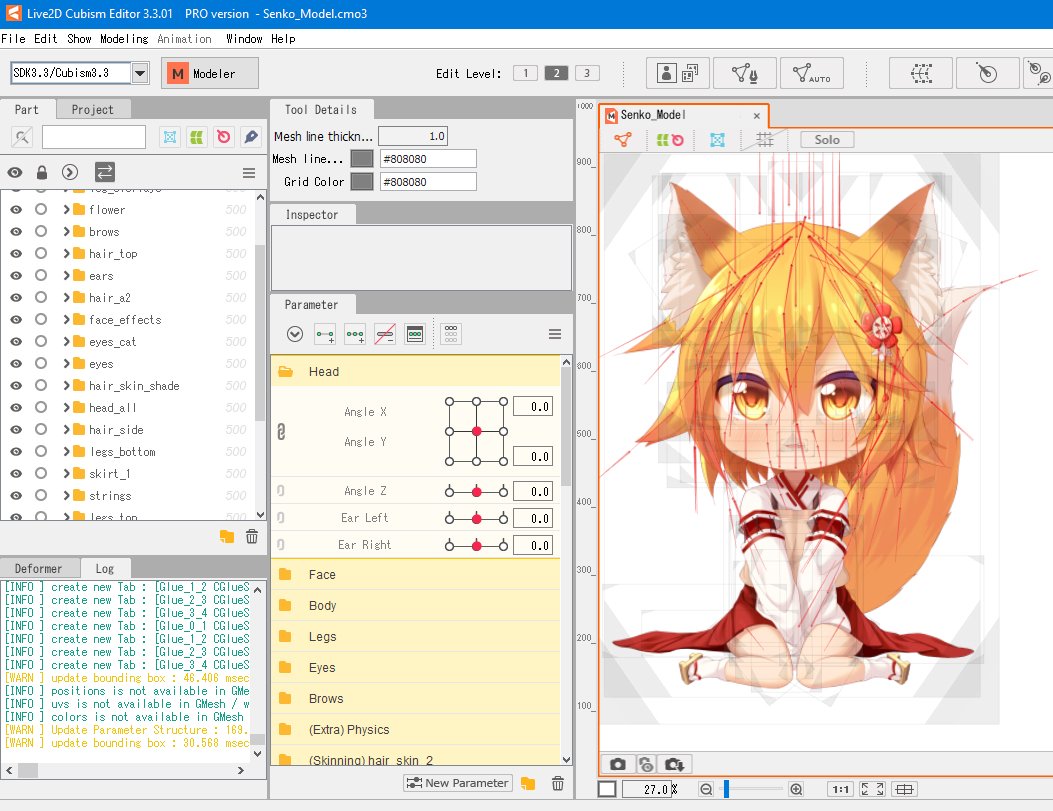Toggle the white background checkbox beside zoom value

pos(607,789)
